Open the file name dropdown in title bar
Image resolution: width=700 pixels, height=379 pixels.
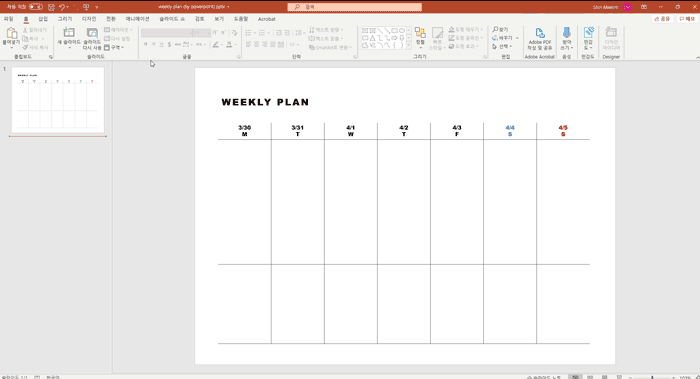[x=228, y=7]
